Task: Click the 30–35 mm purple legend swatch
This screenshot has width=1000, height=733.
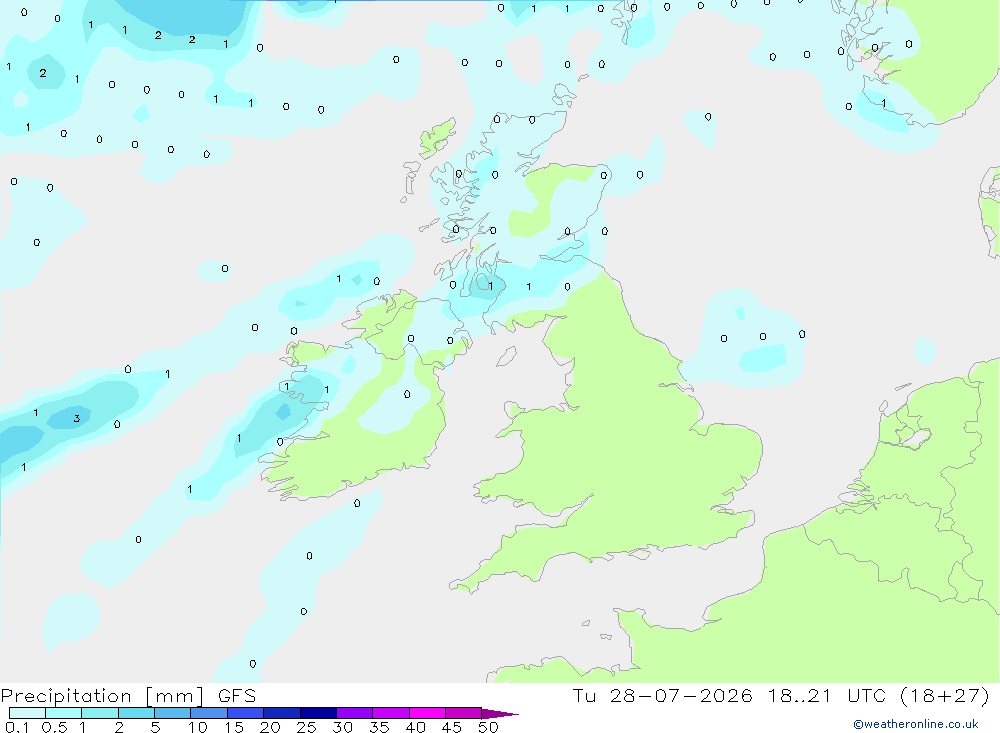Action: pos(355,713)
